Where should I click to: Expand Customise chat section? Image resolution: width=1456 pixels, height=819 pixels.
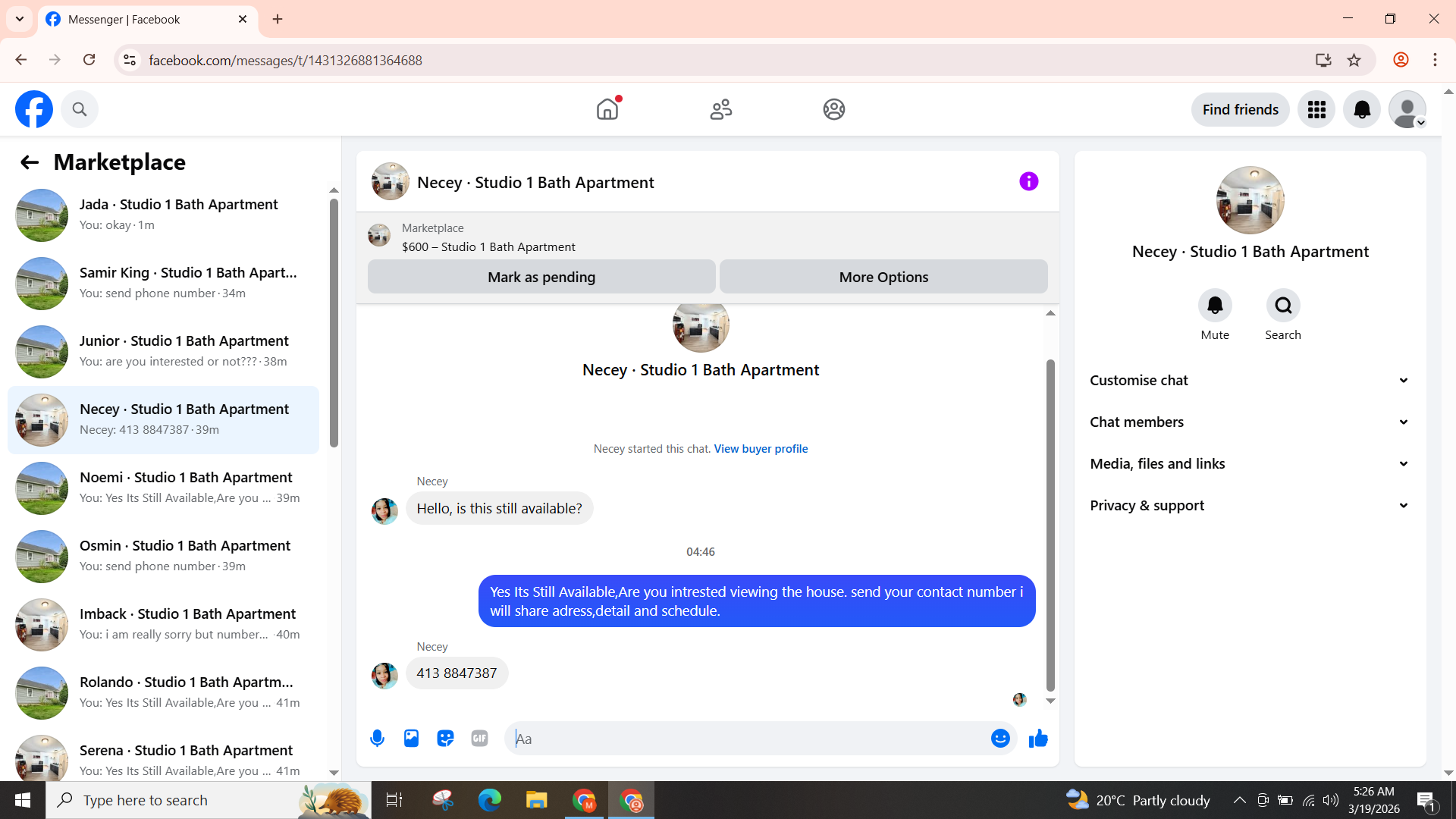pos(1250,380)
